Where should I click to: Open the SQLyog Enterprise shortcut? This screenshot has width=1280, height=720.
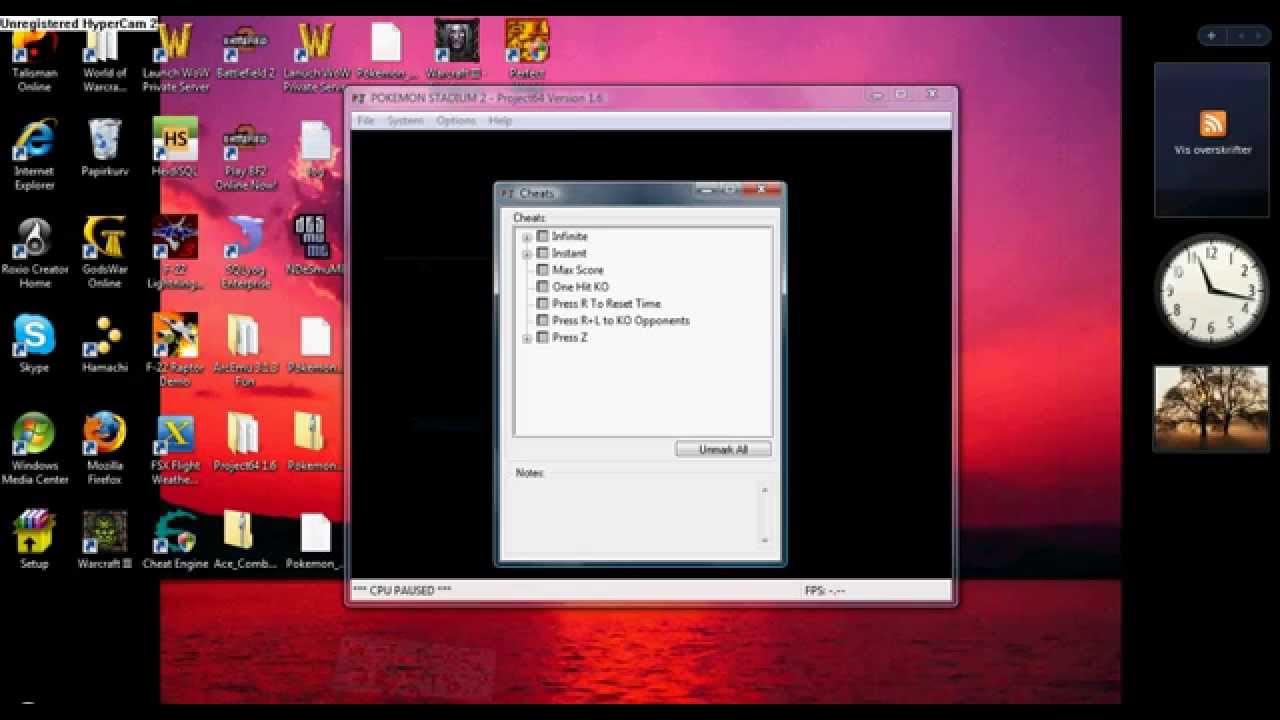pyautogui.click(x=245, y=254)
